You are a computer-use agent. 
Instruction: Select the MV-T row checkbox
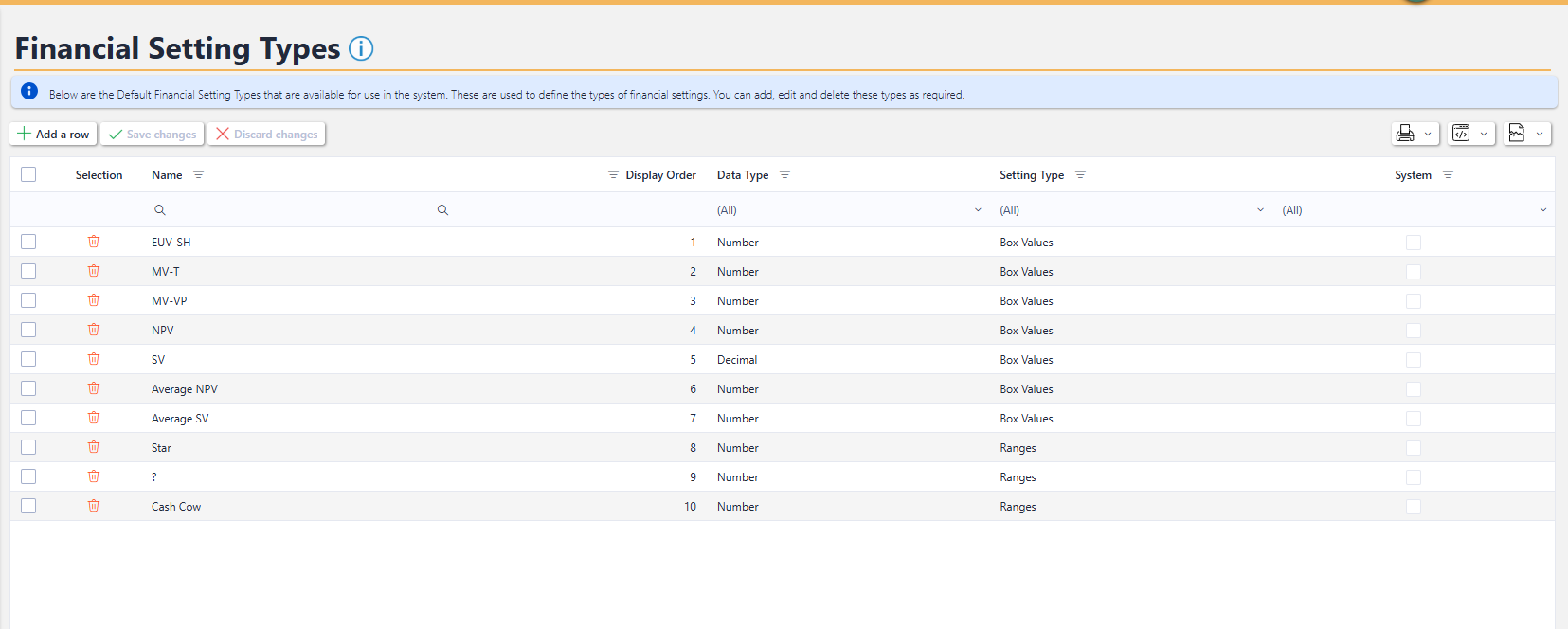coord(28,271)
